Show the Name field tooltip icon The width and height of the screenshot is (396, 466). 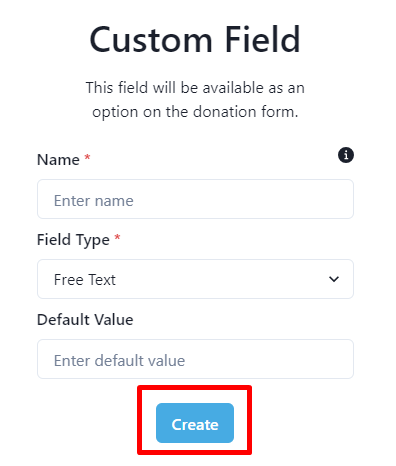pyautogui.click(x=346, y=155)
